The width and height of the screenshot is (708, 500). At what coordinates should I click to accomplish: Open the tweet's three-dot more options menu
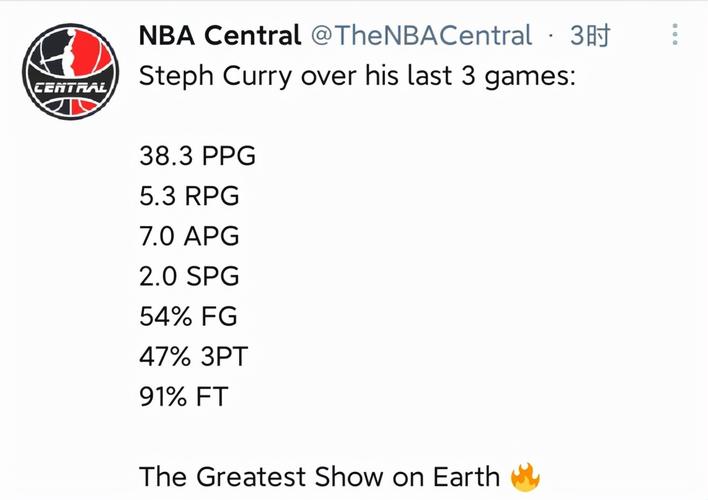[676, 36]
